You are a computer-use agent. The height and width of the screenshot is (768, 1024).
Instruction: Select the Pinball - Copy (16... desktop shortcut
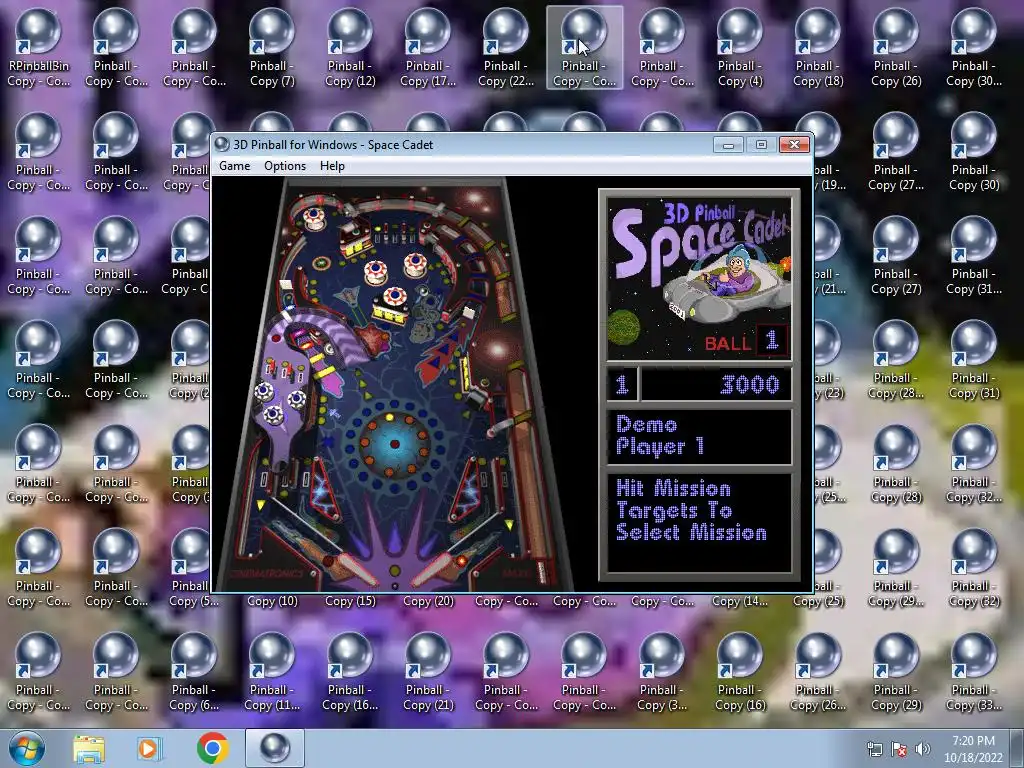350,673
